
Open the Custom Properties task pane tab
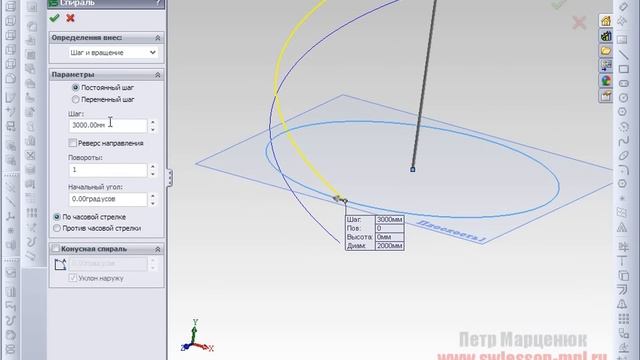click(x=606, y=96)
